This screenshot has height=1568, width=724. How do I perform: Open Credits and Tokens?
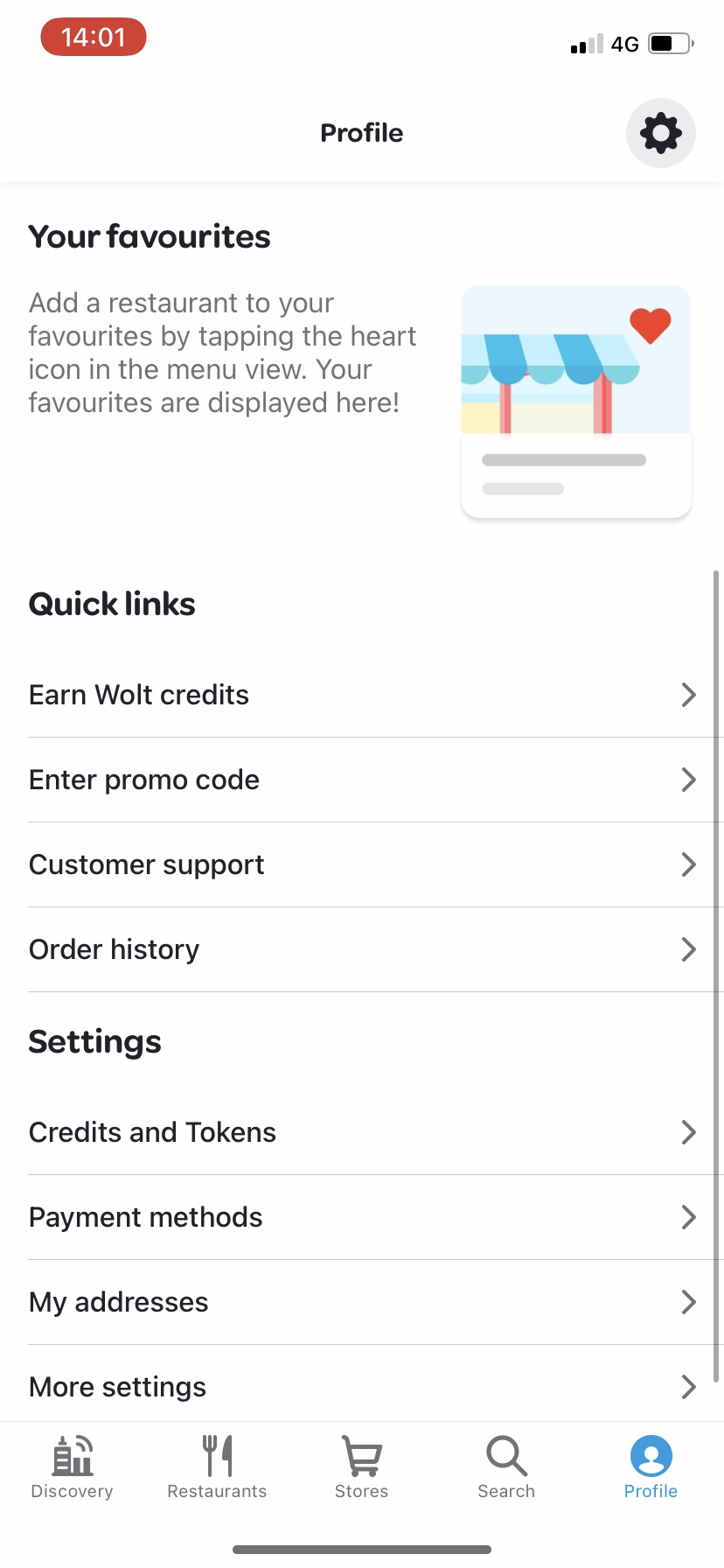pyautogui.click(x=152, y=1132)
